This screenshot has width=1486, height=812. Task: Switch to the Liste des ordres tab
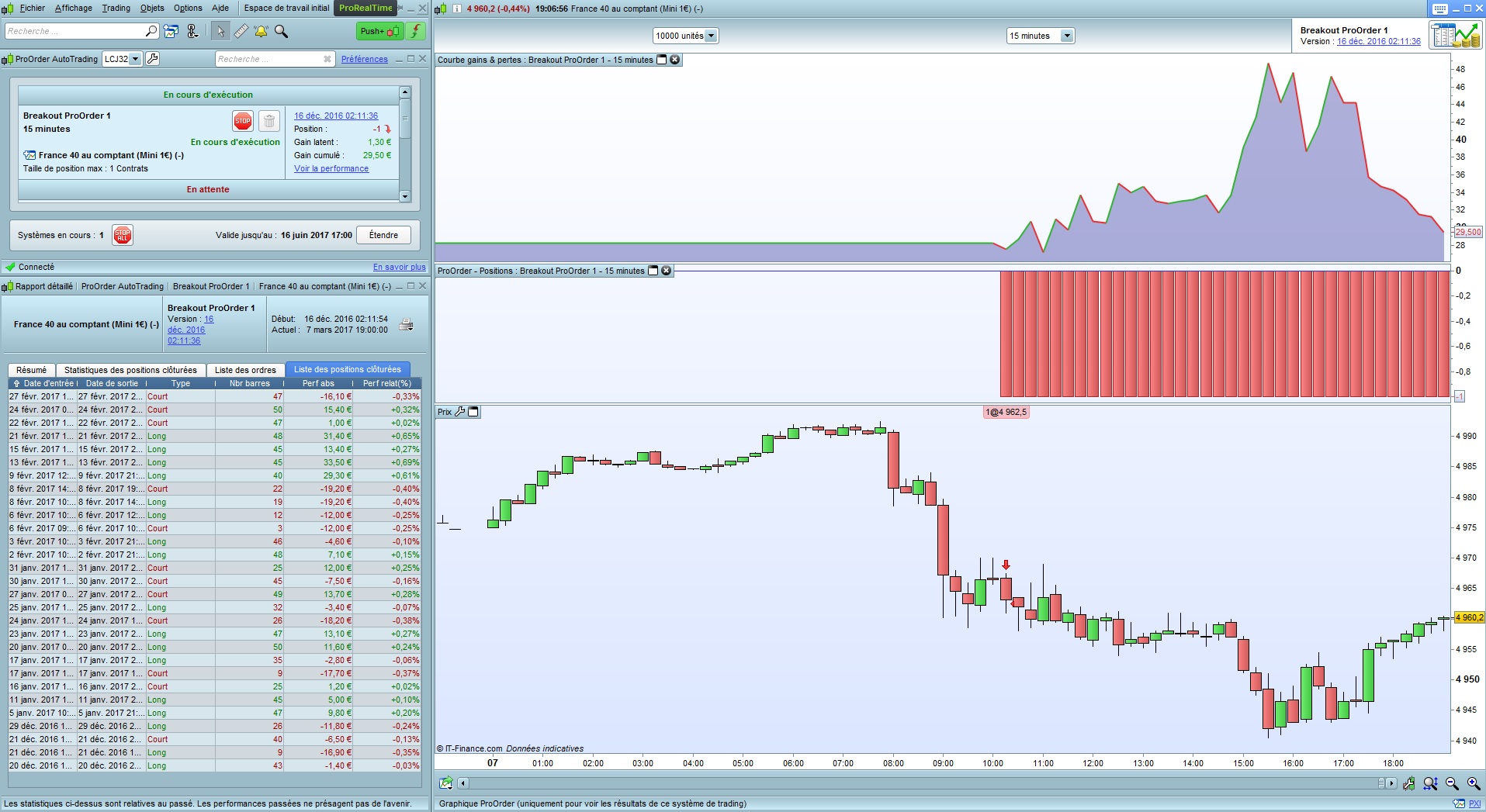pos(245,370)
